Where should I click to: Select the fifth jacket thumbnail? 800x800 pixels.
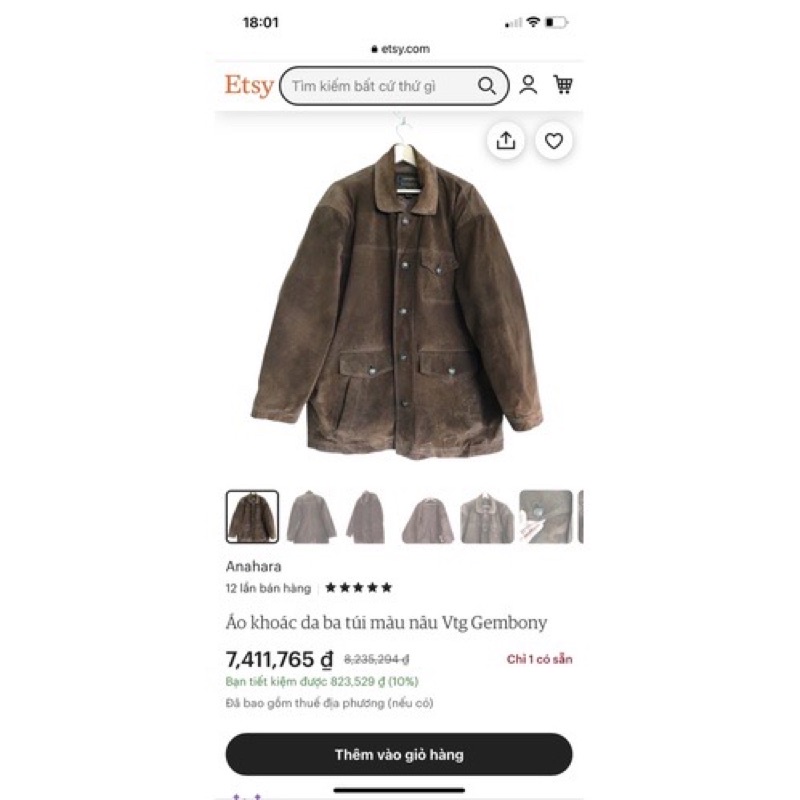(487, 517)
